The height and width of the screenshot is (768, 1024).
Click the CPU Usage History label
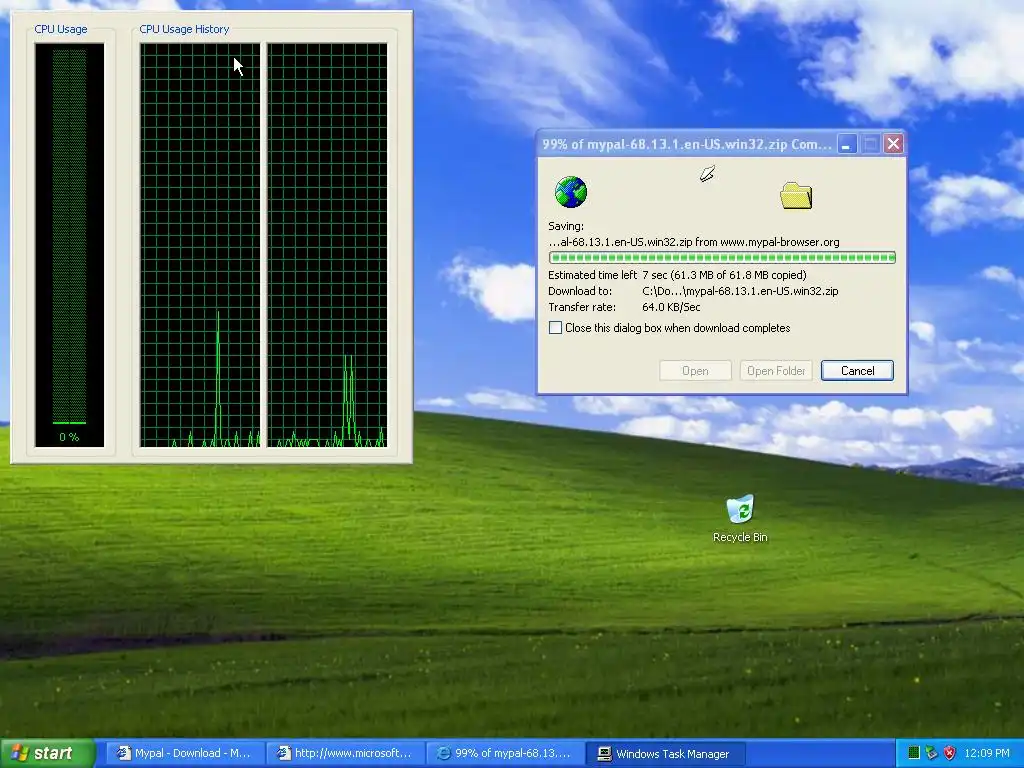pyautogui.click(x=184, y=29)
